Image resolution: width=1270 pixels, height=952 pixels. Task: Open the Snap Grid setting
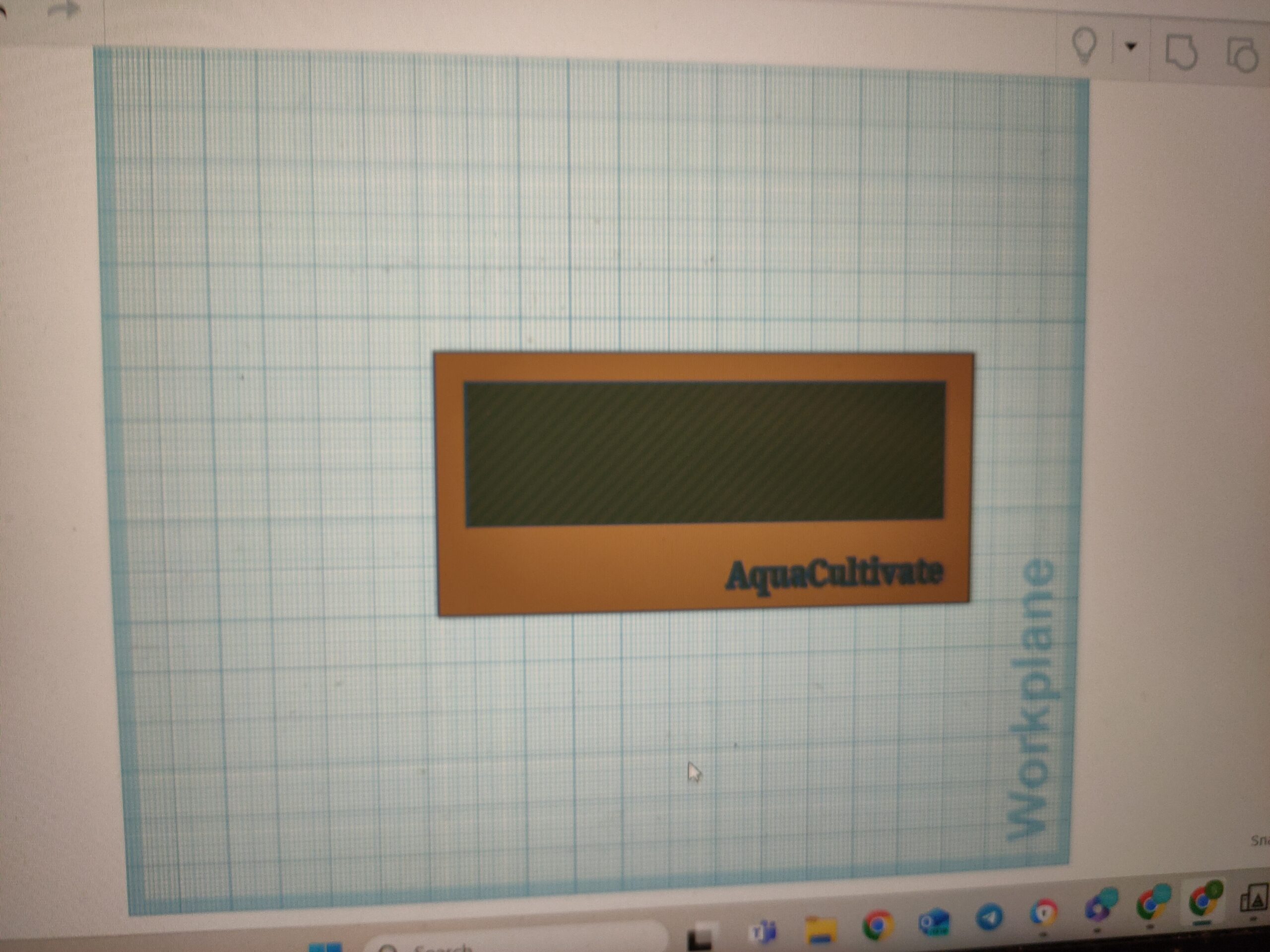pyautogui.click(x=1260, y=840)
